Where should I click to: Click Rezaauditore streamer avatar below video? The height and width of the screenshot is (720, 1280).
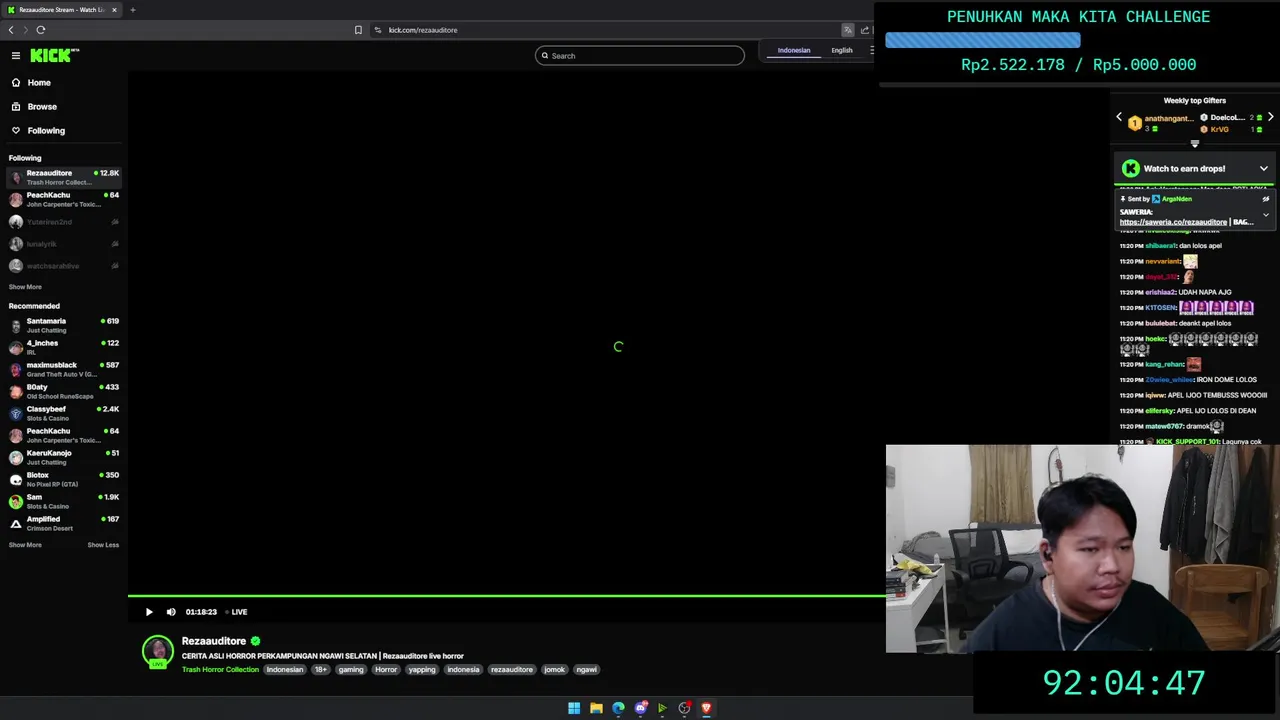pyautogui.click(x=158, y=651)
